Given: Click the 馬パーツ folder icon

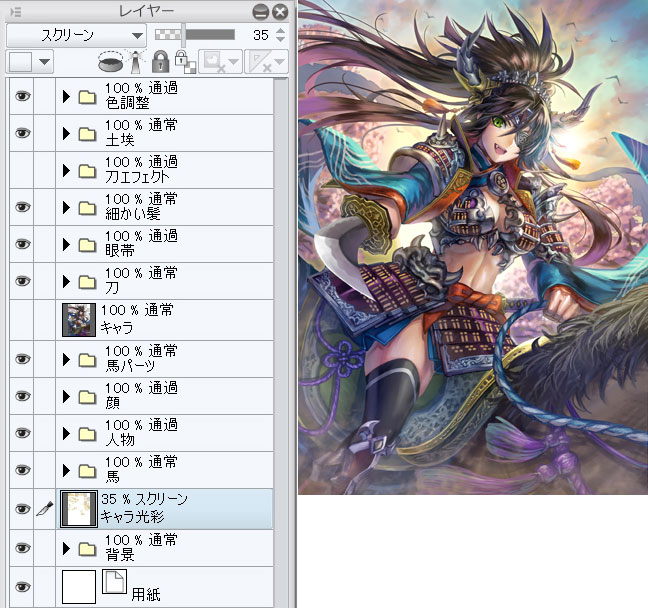Looking at the screenshot, I should pos(87,360).
